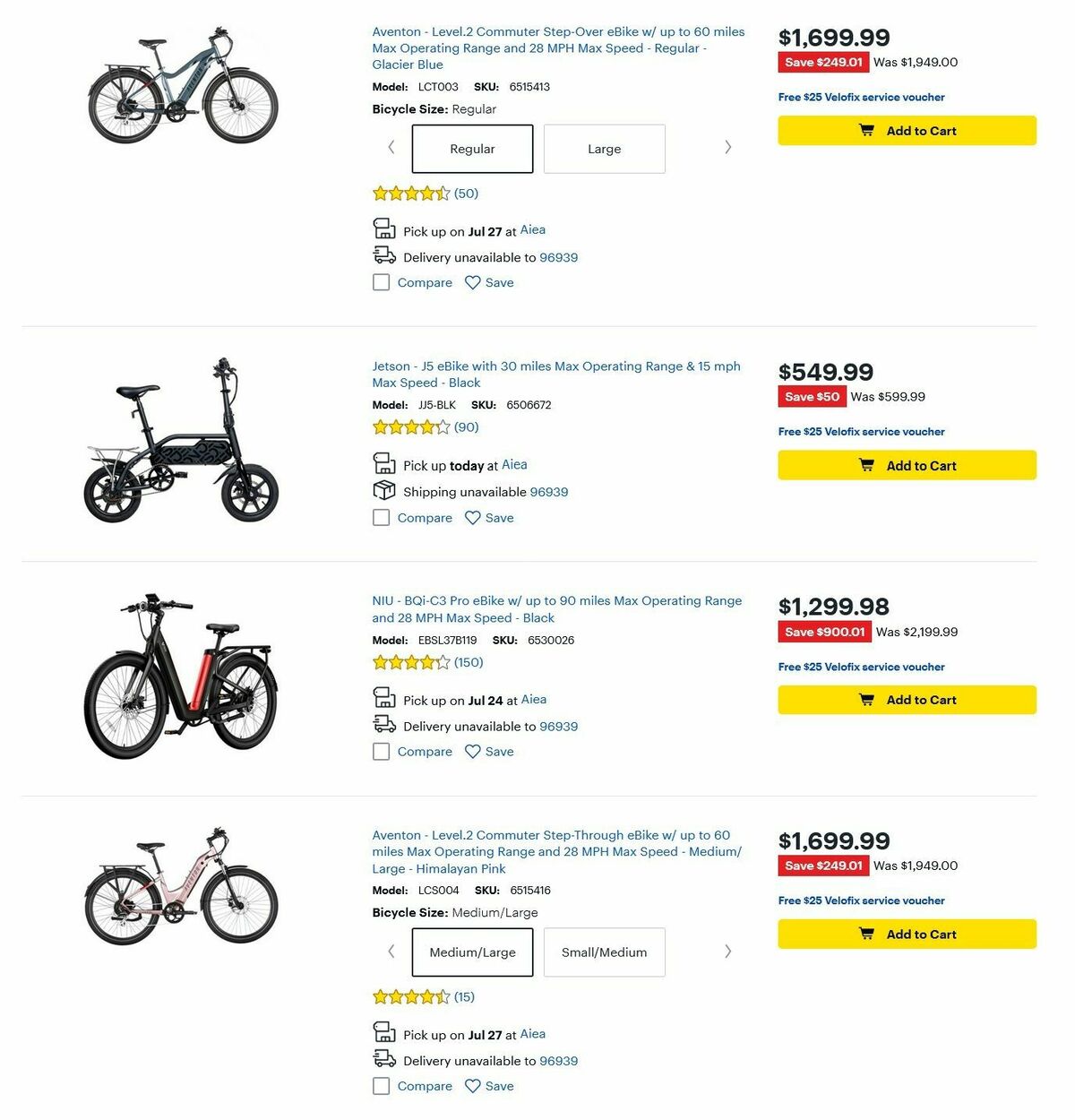This screenshot has width=1075, height=1120.
Task: Click the shipping box icon for the Jetson J5
Action: tap(384, 490)
